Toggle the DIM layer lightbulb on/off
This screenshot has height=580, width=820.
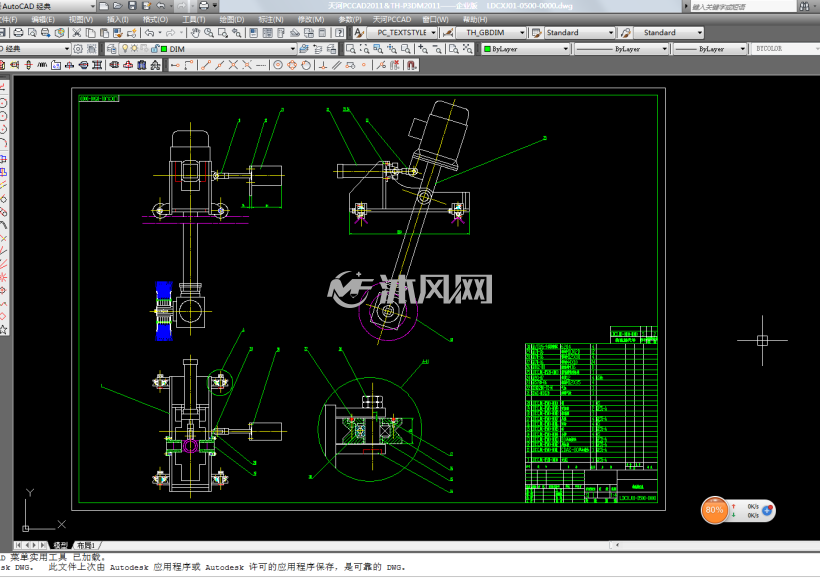pyautogui.click(x=125, y=49)
